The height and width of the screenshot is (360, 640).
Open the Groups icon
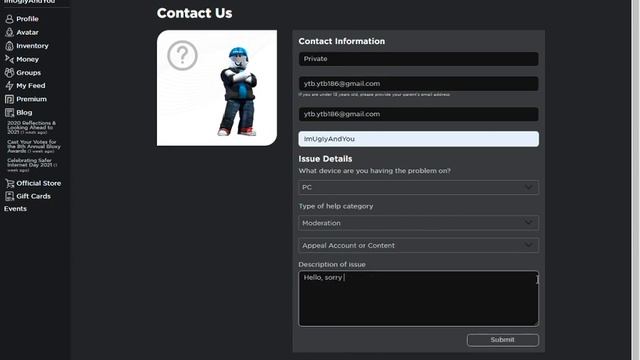coord(9,73)
